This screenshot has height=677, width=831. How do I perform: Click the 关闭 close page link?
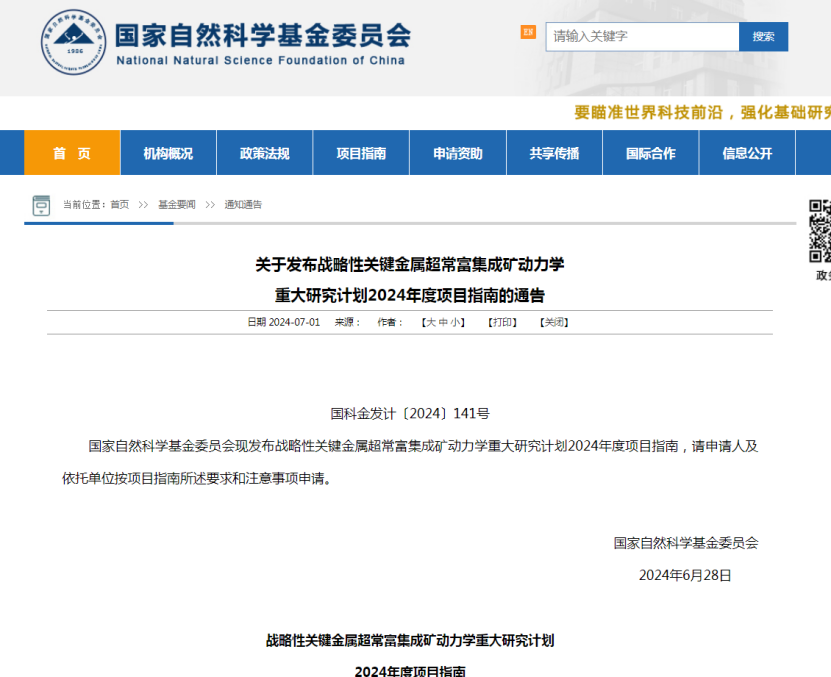click(554, 322)
